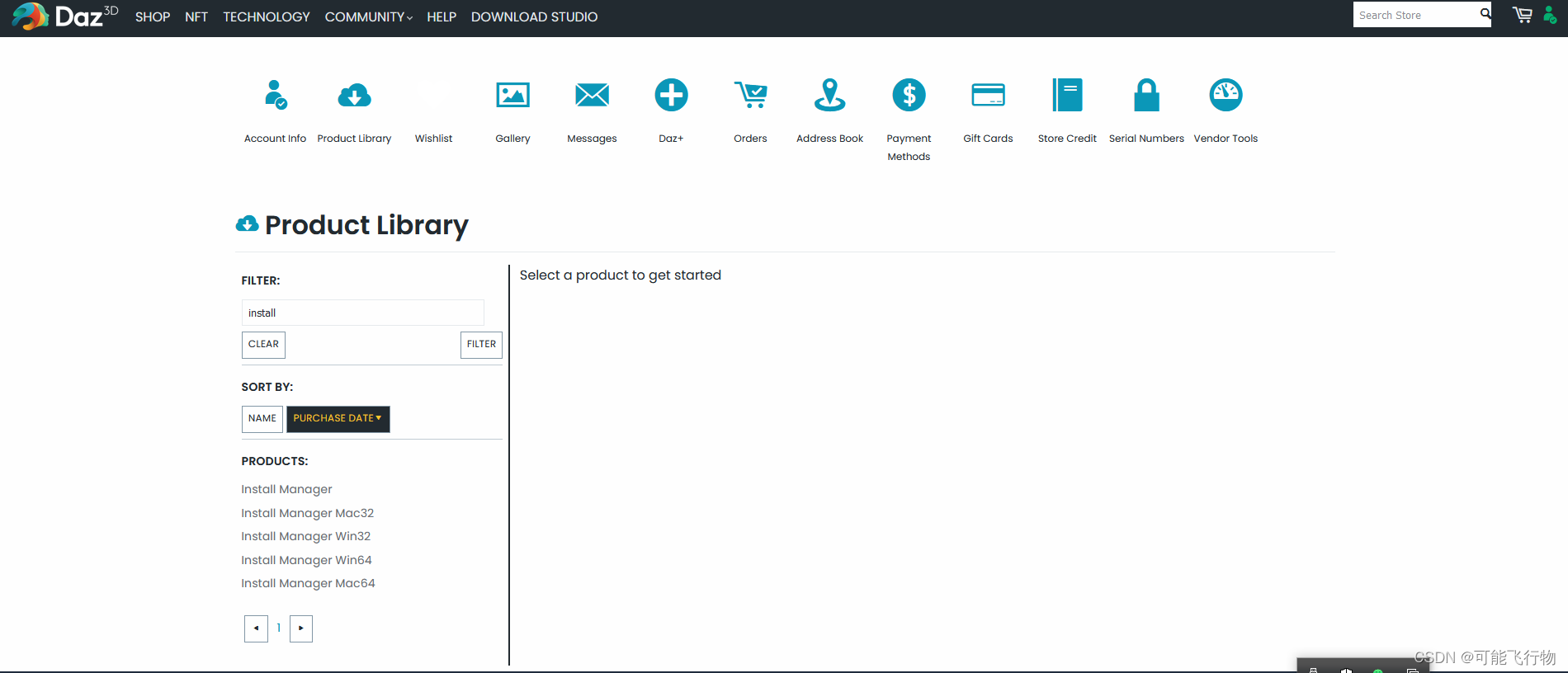Open the TECHNOLOGY menu item

tap(267, 16)
